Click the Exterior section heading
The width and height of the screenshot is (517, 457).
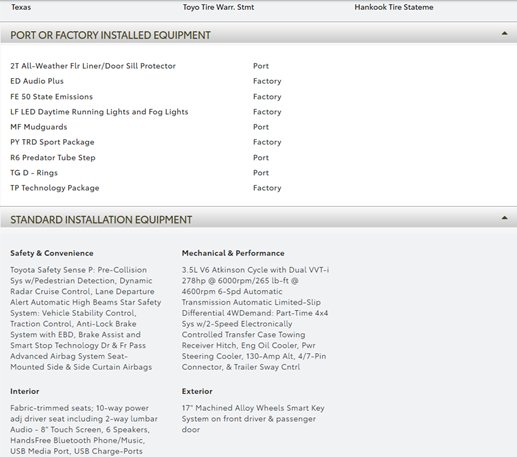[x=197, y=391]
